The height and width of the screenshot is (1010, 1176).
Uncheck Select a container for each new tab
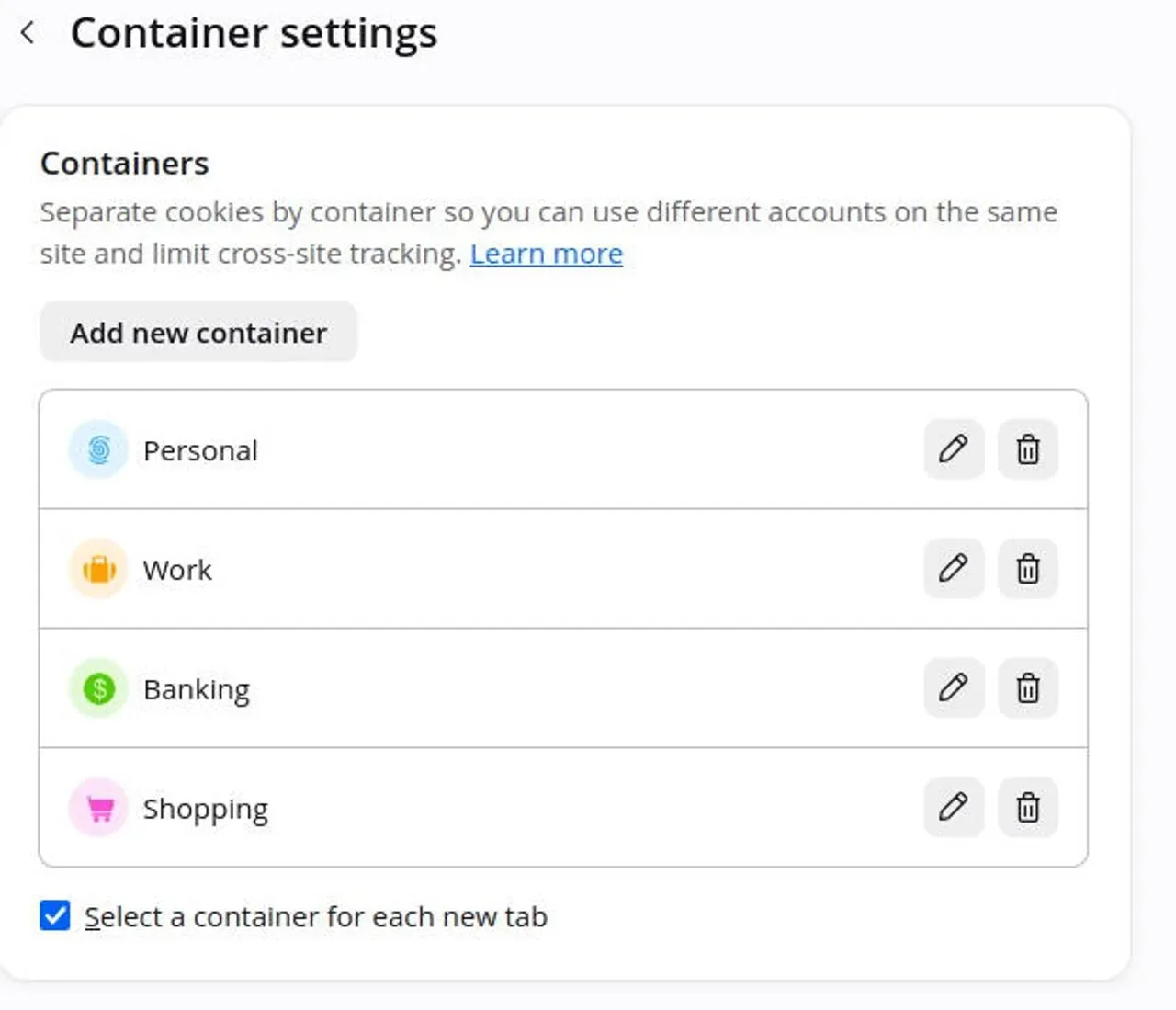[55, 915]
